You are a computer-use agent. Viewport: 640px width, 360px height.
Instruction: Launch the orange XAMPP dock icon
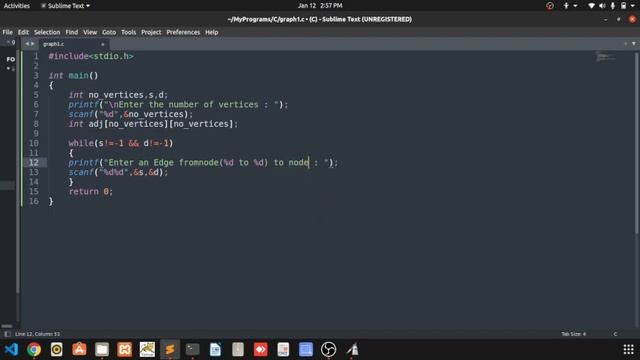(x=124, y=349)
